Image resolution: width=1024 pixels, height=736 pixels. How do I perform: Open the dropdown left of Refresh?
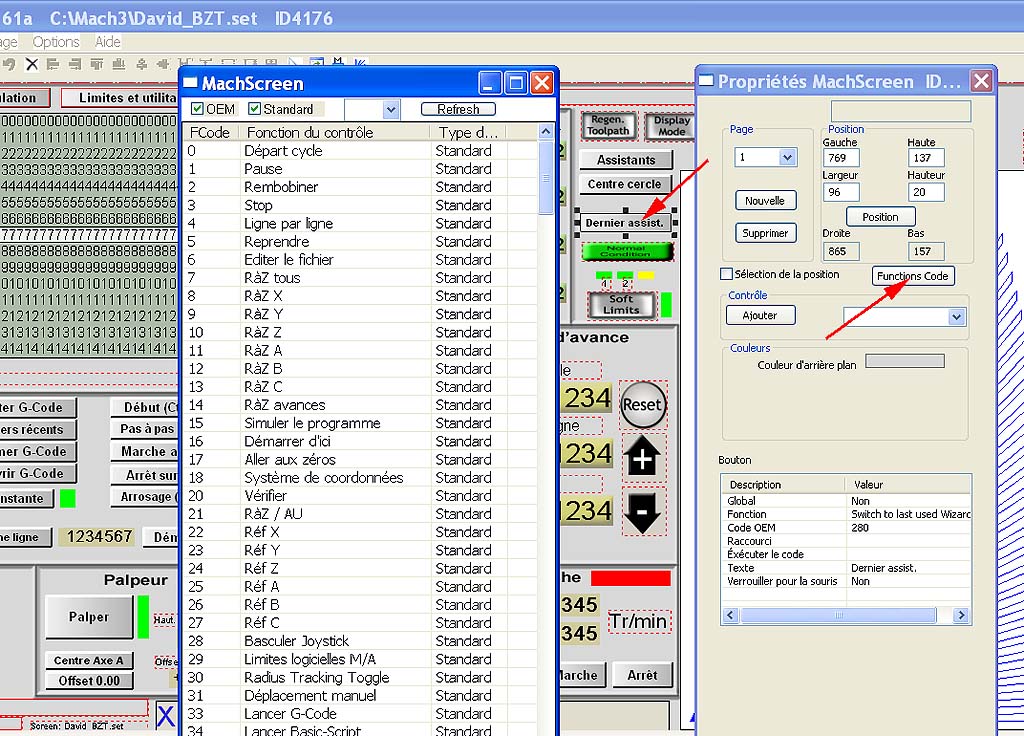coord(391,109)
